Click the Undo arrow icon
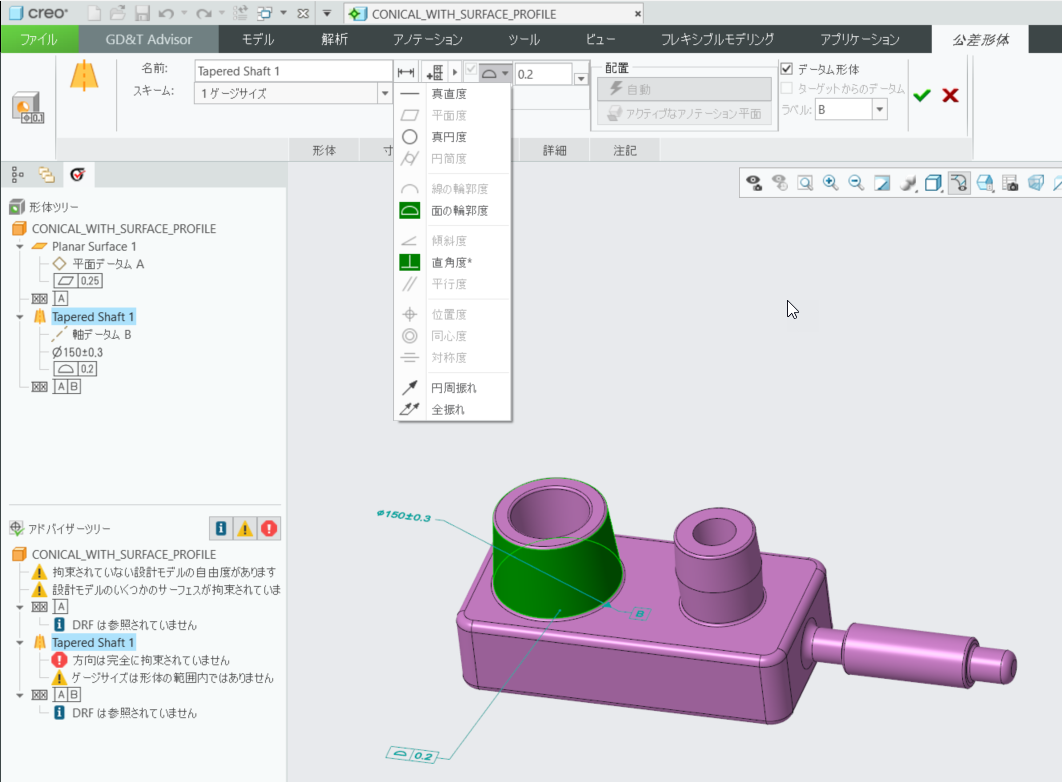The image size is (1062, 782). pos(165,14)
